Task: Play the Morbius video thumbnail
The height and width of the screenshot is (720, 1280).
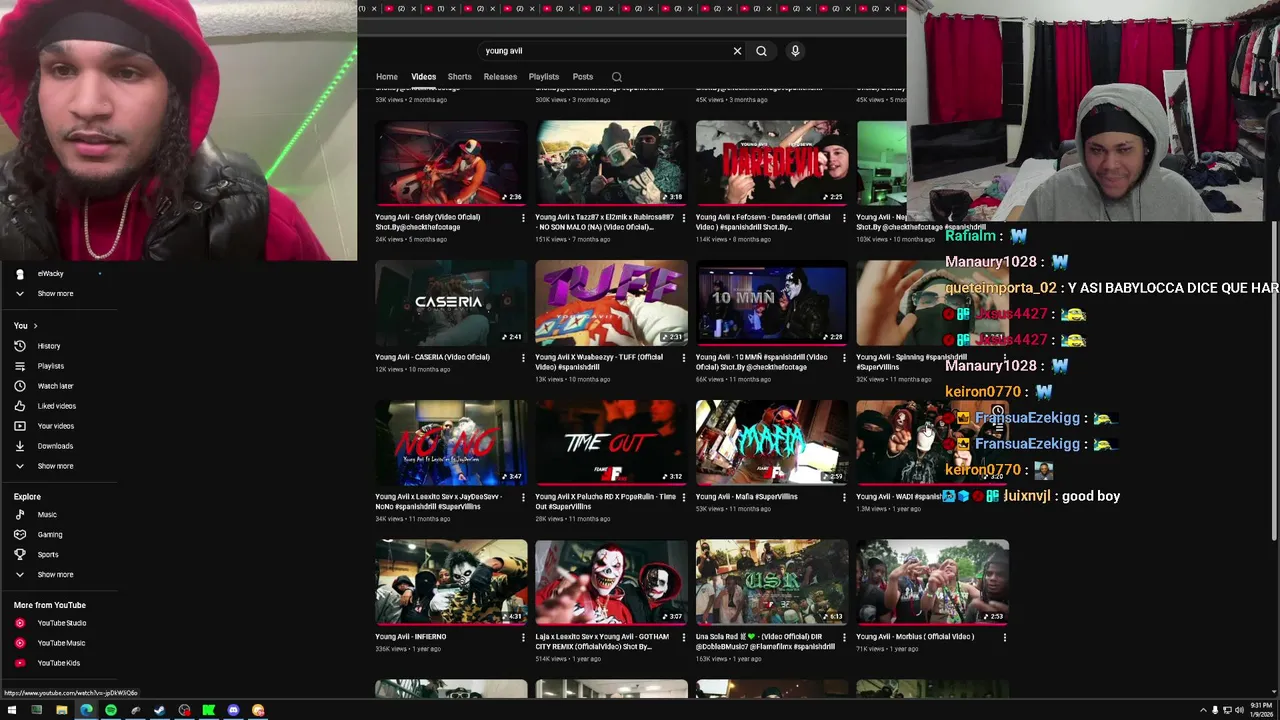Action: 932,583
